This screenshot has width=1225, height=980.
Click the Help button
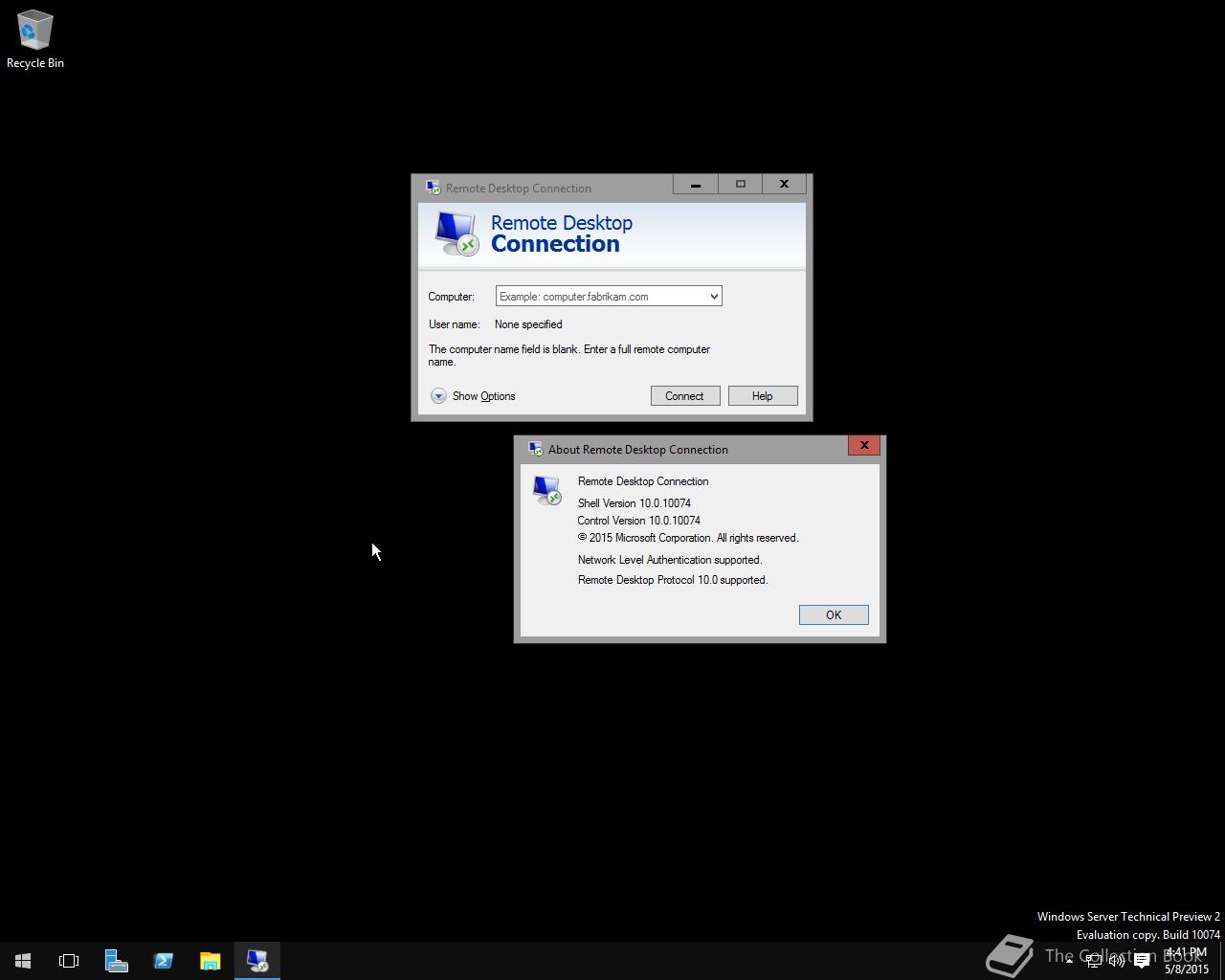pos(763,396)
